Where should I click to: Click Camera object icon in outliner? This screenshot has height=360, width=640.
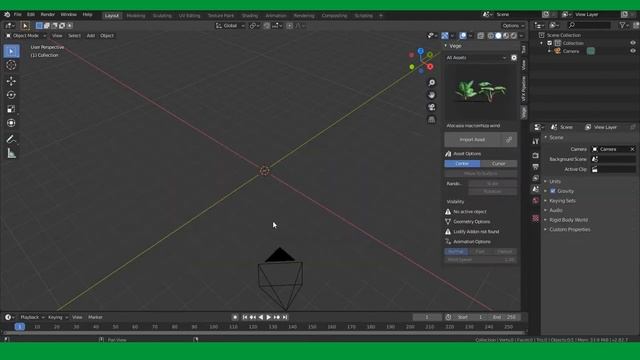(x=558, y=51)
